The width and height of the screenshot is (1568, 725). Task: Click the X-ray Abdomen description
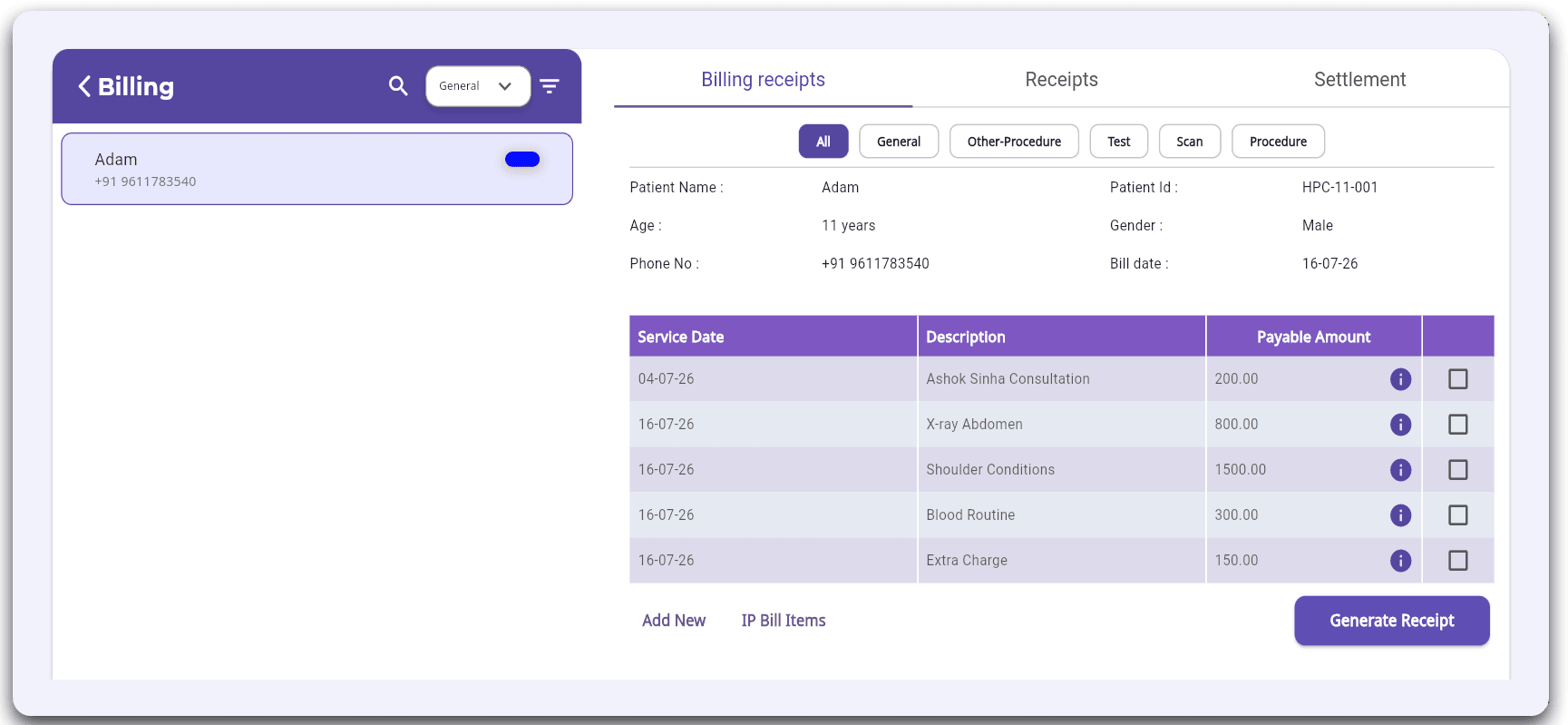tap(974, 425)
